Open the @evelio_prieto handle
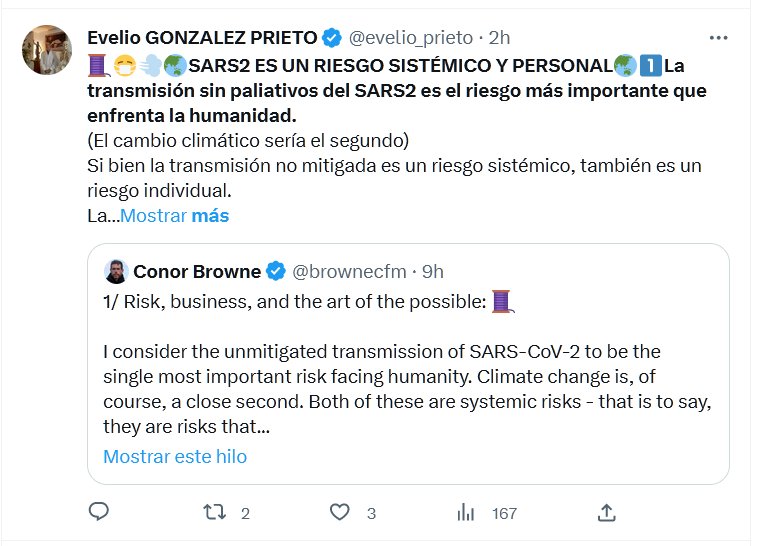 [409, 38]
